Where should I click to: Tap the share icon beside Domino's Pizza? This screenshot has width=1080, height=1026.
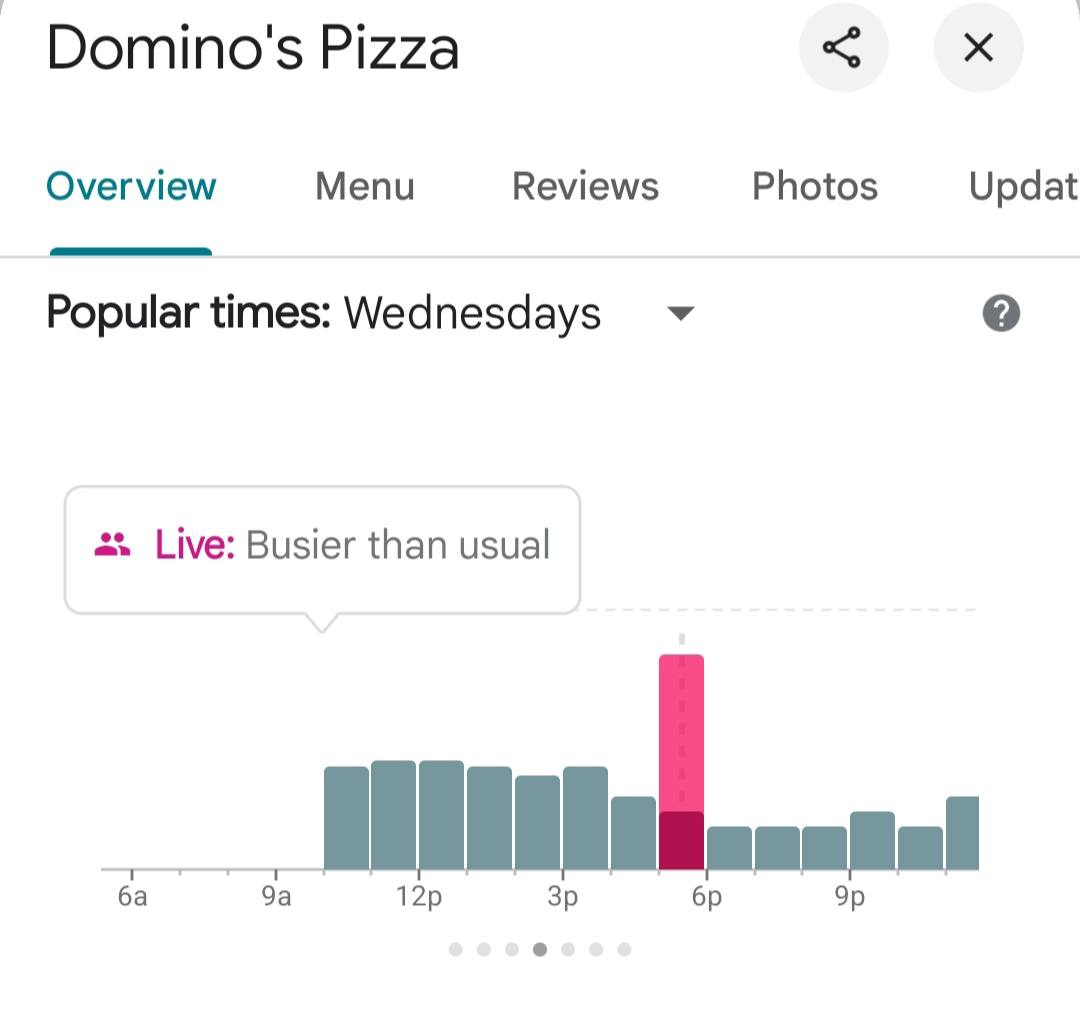843,48
